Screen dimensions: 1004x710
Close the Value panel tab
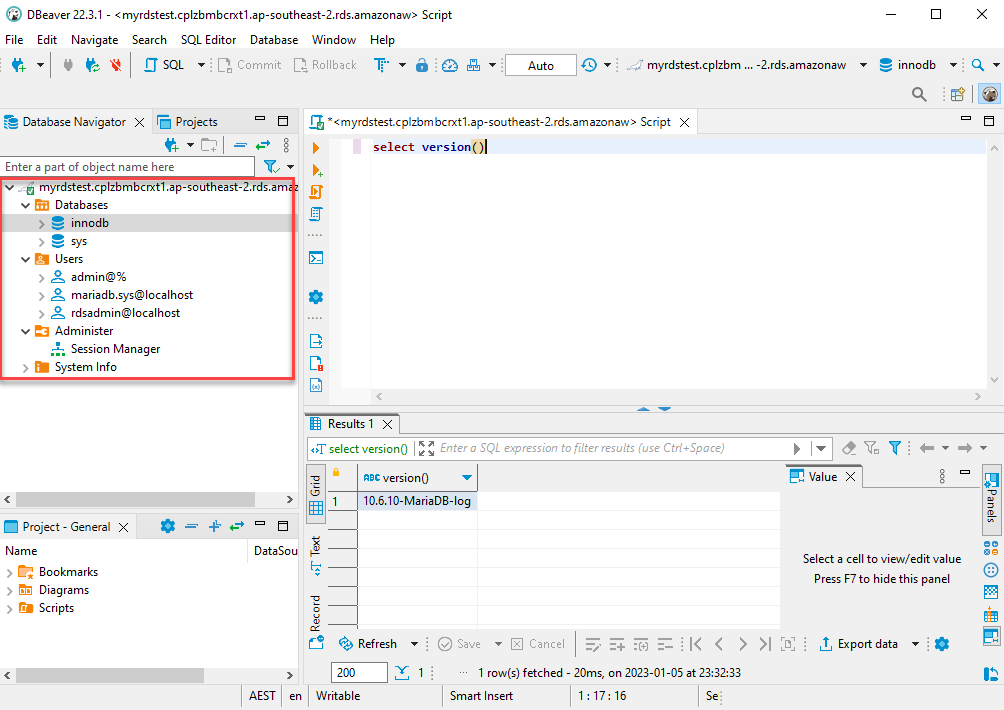[x=850, y=477]
